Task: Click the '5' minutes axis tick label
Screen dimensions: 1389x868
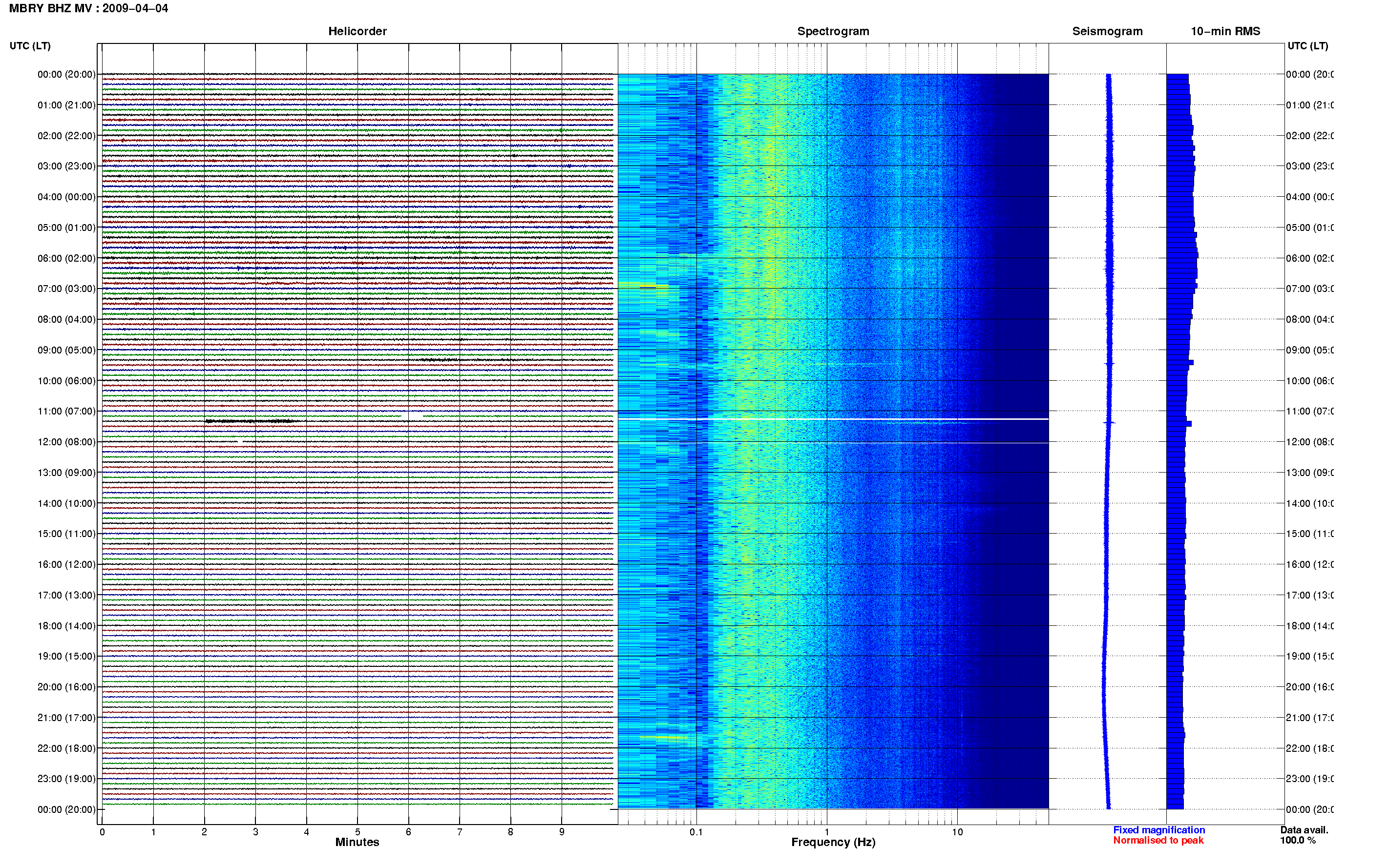Action: tap(357, 832)
